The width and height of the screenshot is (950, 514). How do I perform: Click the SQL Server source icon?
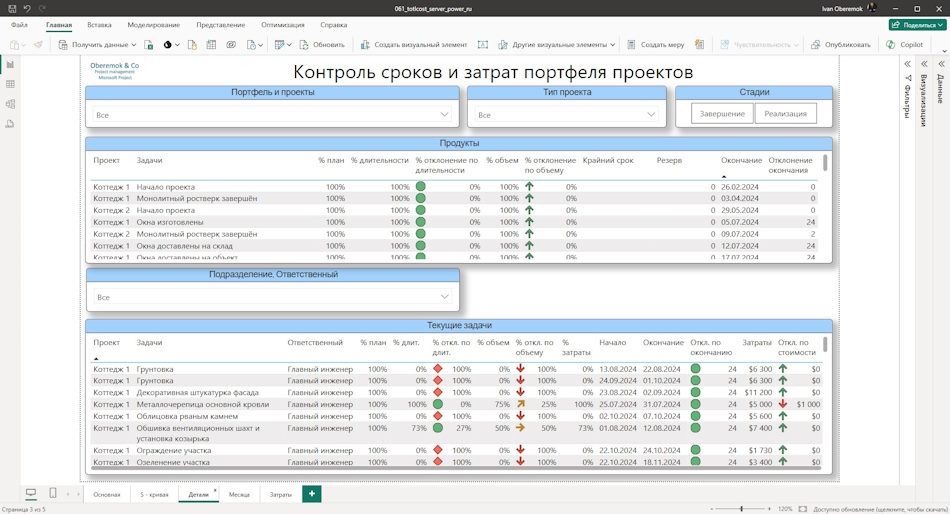point(192,44)
